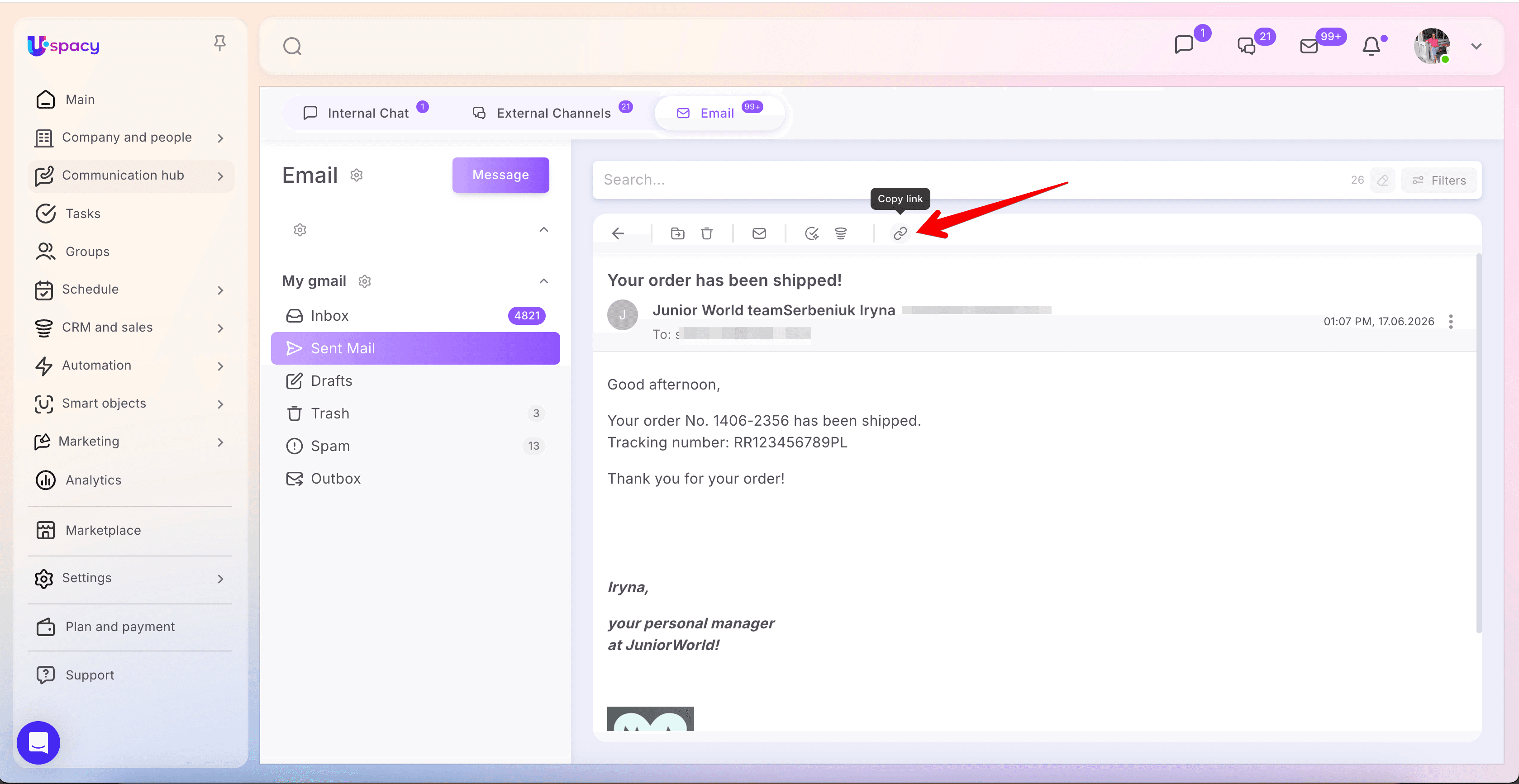
Task: Compose a new Message
Action: (x=500, y=175)
